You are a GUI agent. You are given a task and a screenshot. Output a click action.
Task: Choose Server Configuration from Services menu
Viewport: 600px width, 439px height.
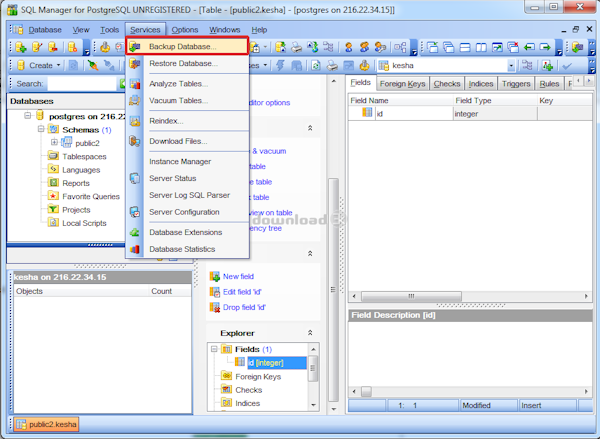click(184, 212)
